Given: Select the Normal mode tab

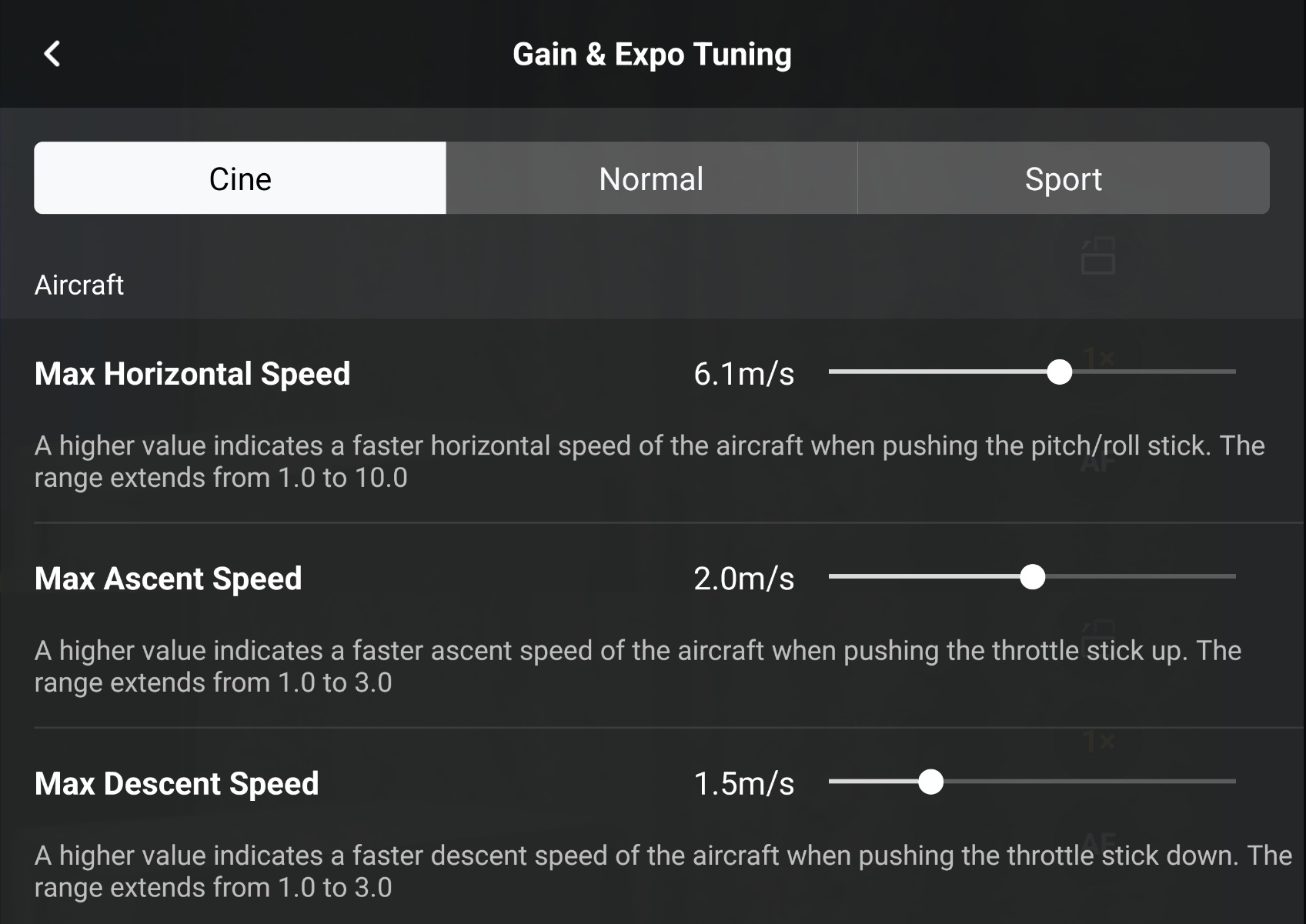Looking at the screenshot, I should click(651, 178).
